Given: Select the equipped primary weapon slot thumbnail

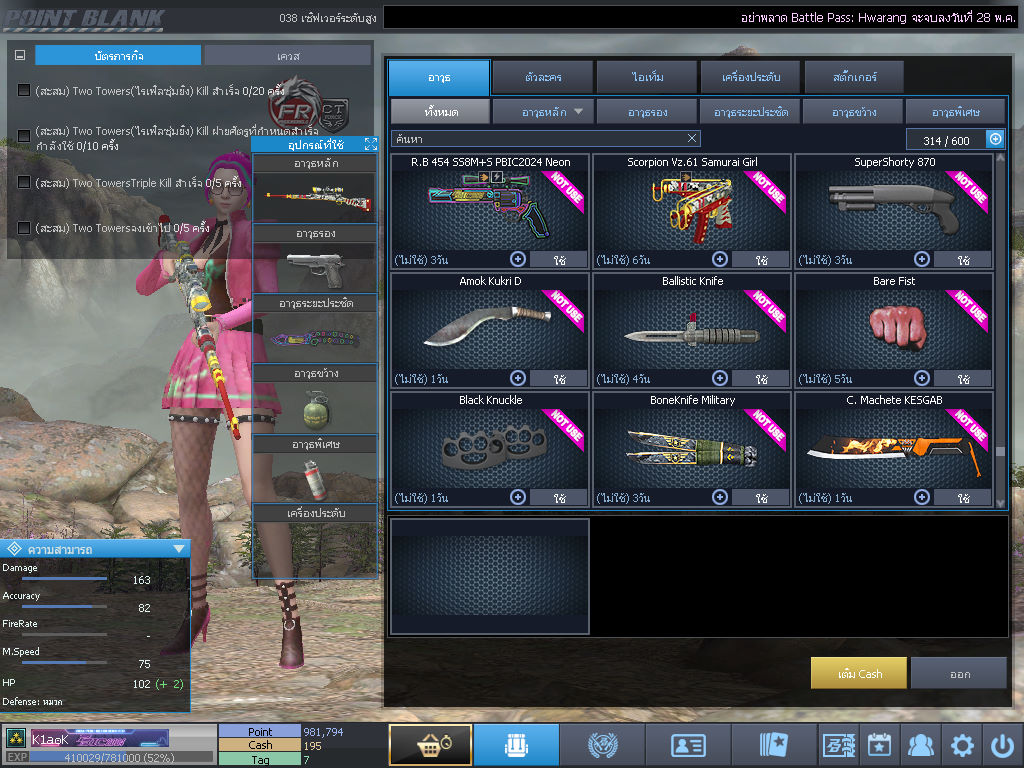Looking at the screenshot, I should click(315, 197).
